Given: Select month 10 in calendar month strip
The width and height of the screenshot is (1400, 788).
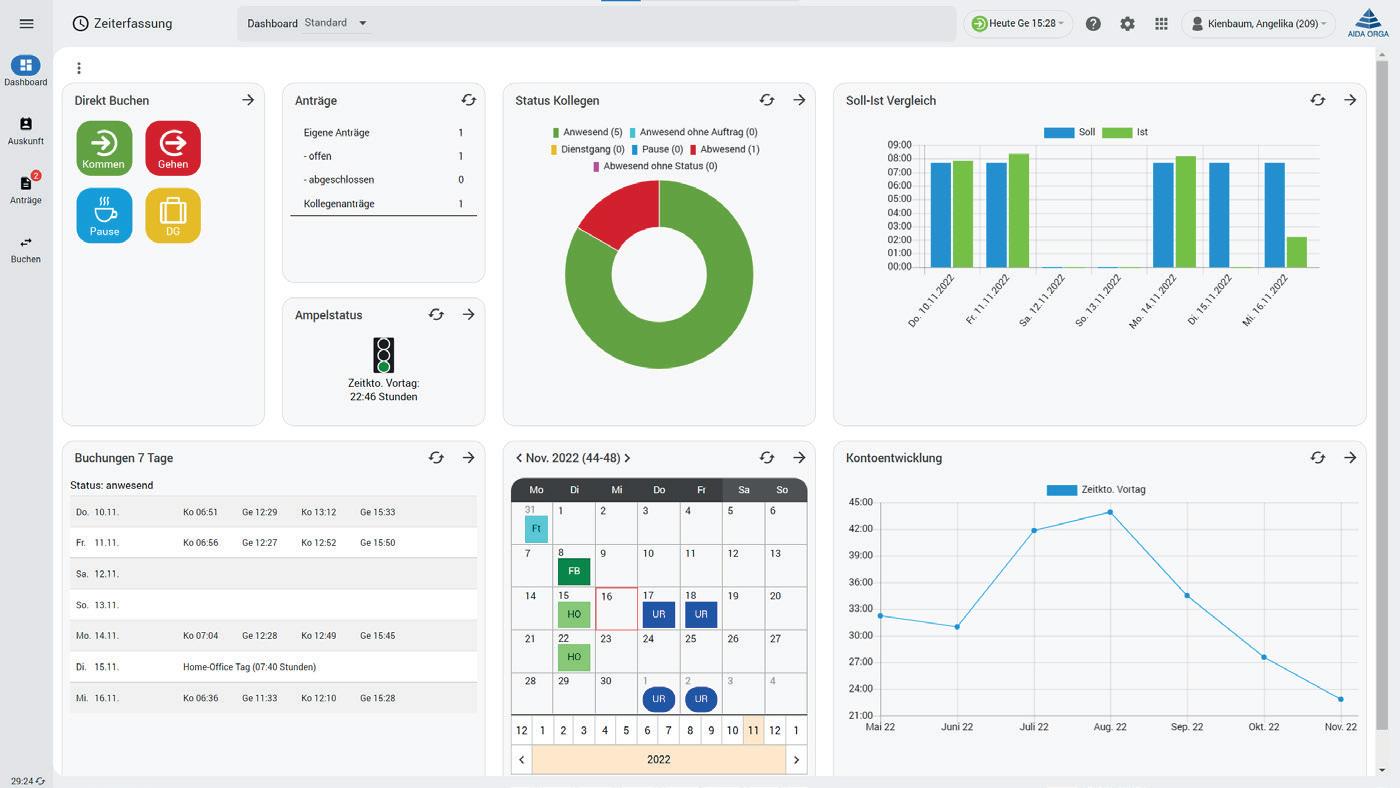Looking at the screenshot, I should (732, 730).
